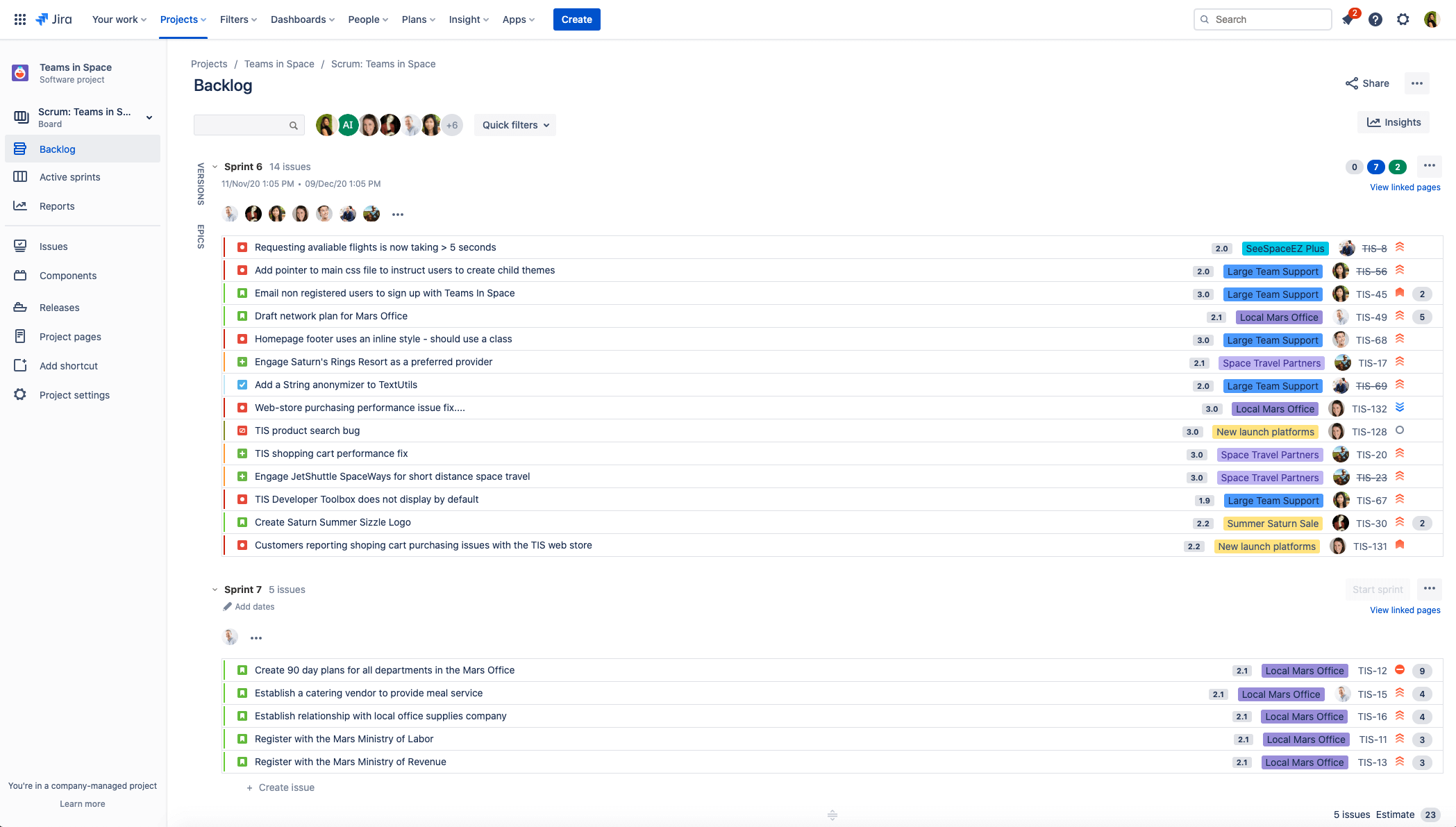
Task: Click Start sprint button for Sprint 7
Action: 1378,589
